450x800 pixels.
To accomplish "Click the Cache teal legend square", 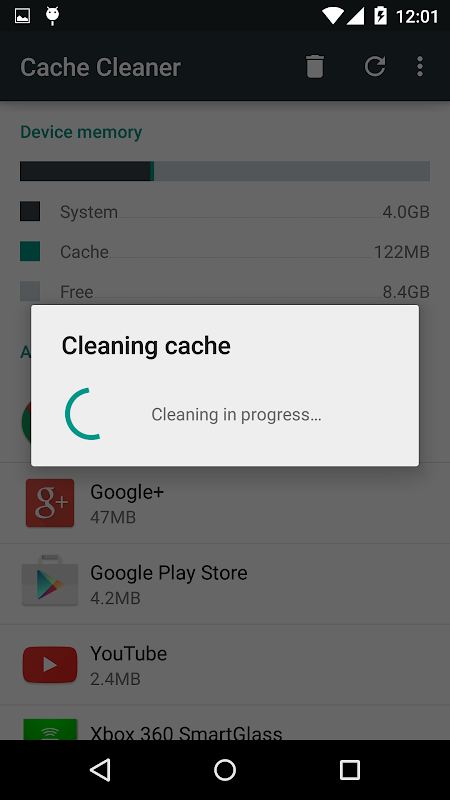I will tap(30, 251).
